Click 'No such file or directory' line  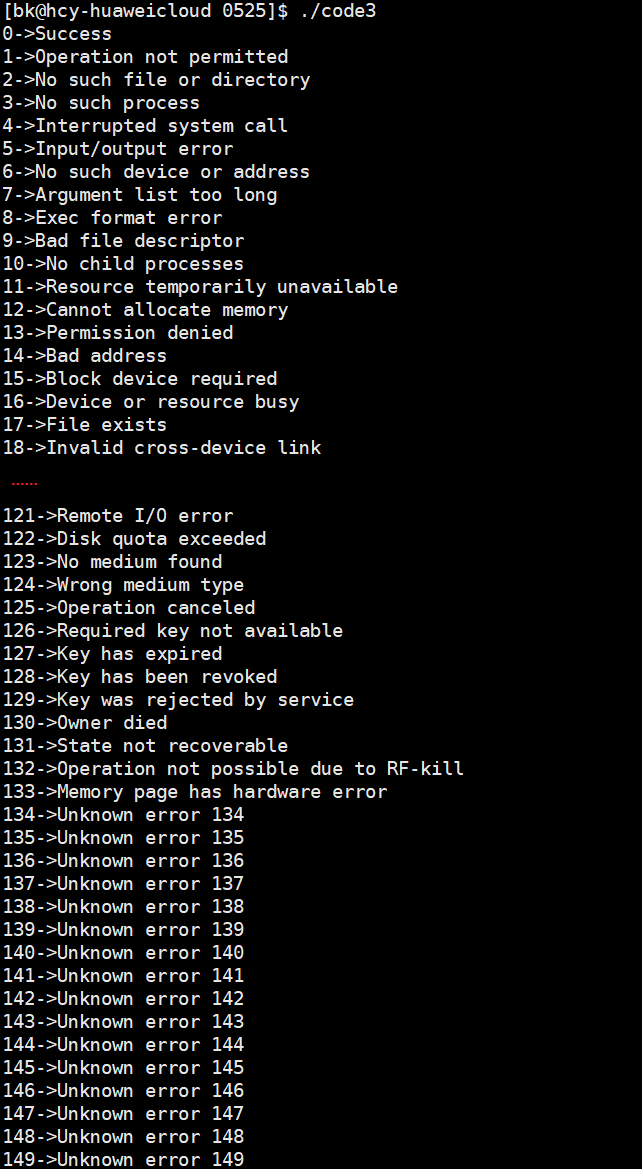point(156,80)
